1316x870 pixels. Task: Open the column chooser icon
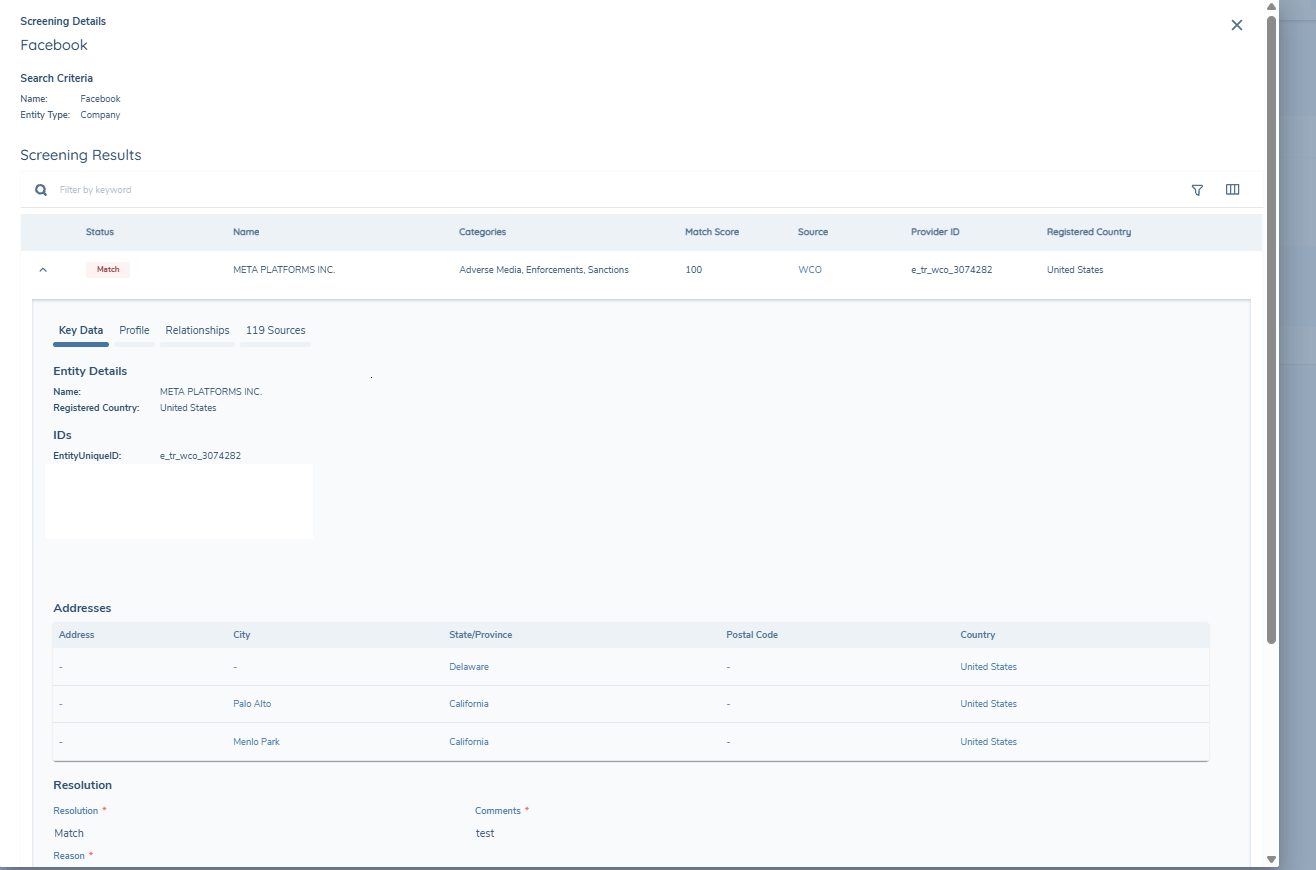1232,190
